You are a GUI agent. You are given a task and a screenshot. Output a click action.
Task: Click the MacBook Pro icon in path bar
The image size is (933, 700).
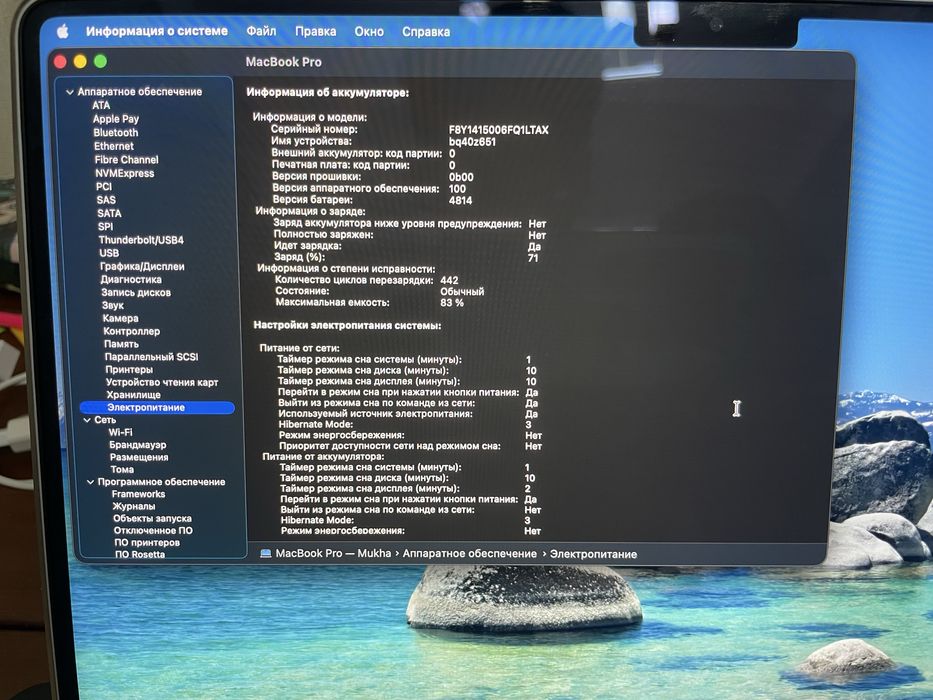266,554
